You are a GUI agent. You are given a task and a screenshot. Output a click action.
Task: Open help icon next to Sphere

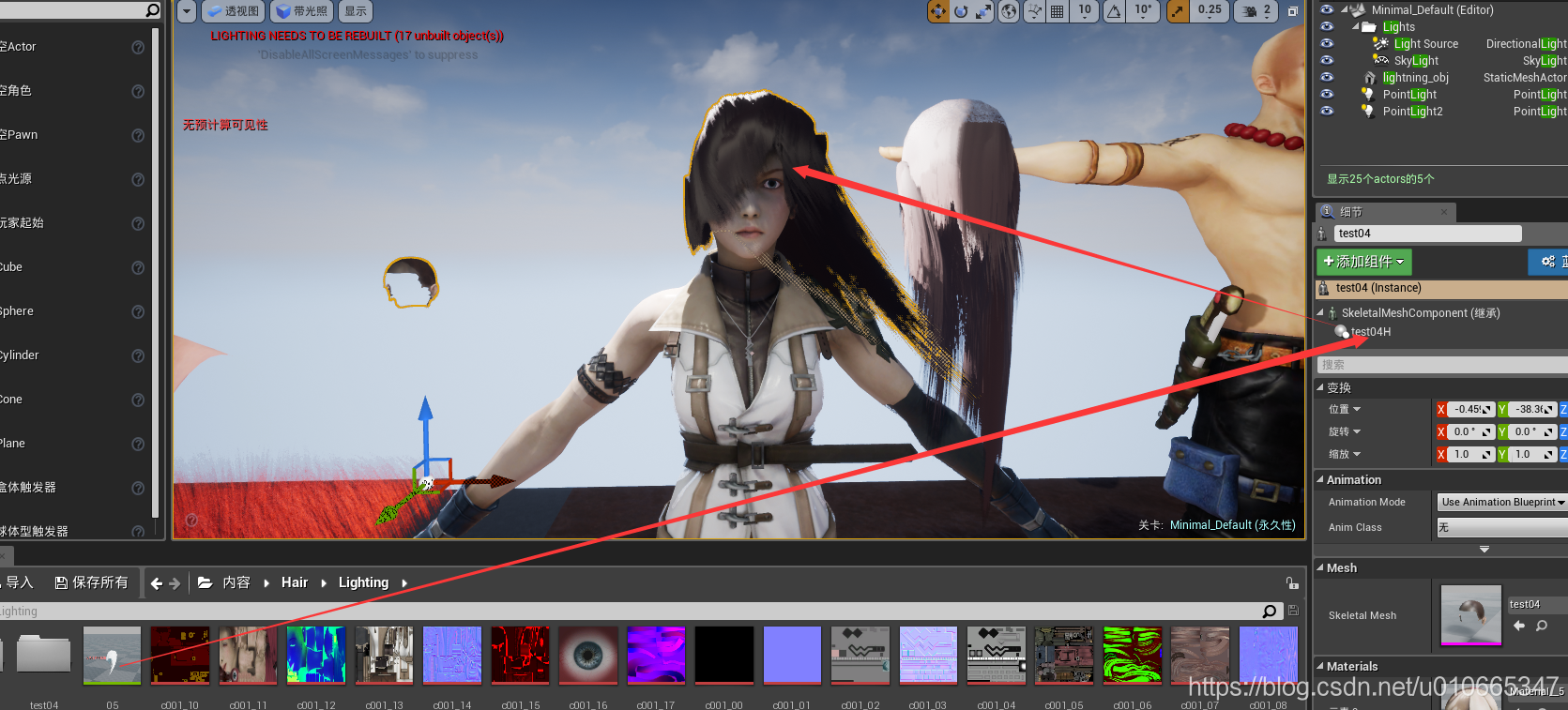point(138,311)
